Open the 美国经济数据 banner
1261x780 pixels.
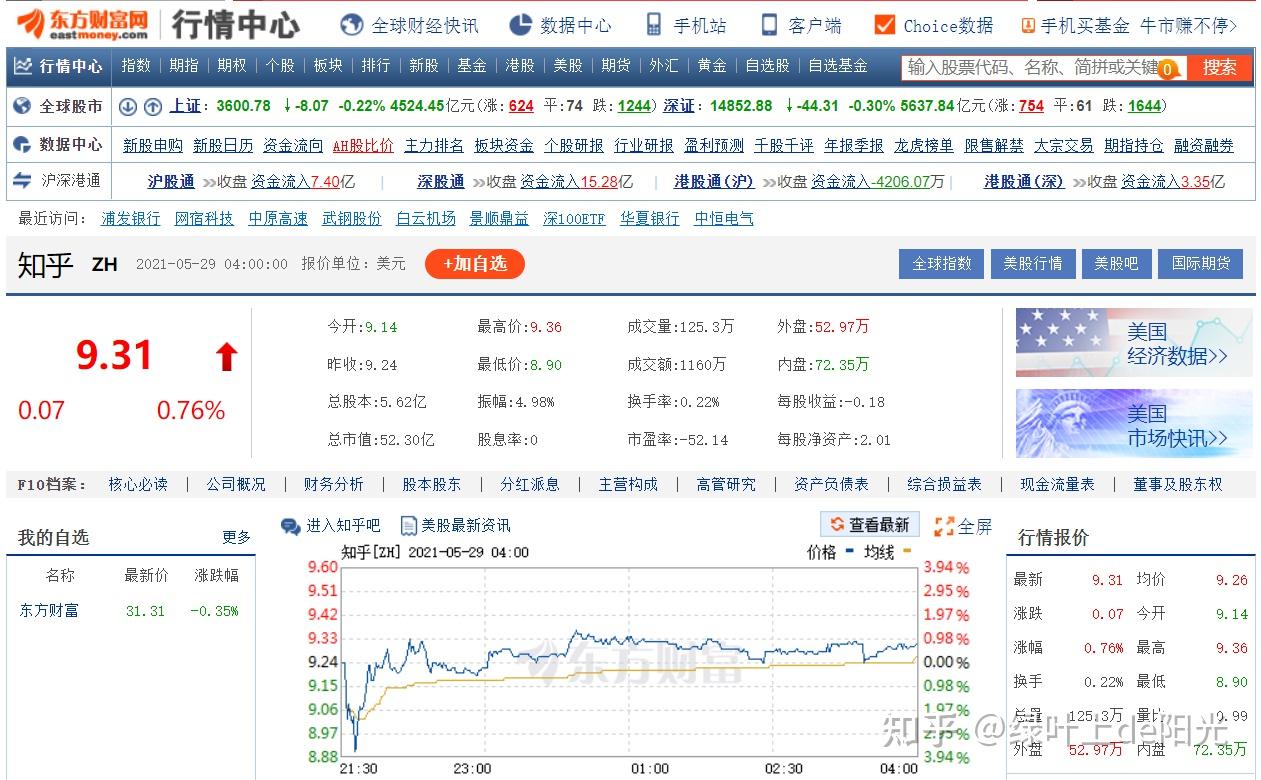pos(1134,342)
